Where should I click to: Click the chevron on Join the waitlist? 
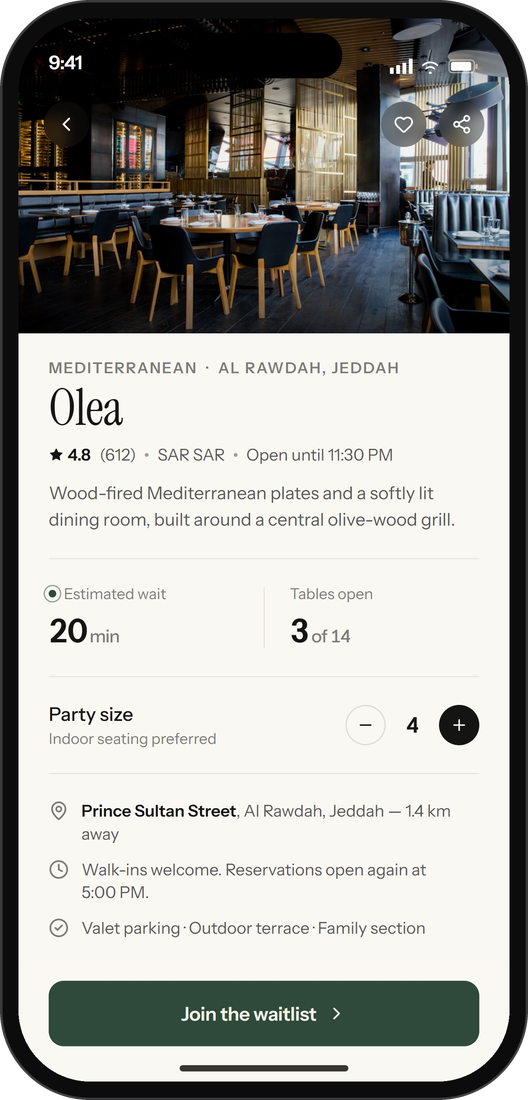tap(337, 1014)
